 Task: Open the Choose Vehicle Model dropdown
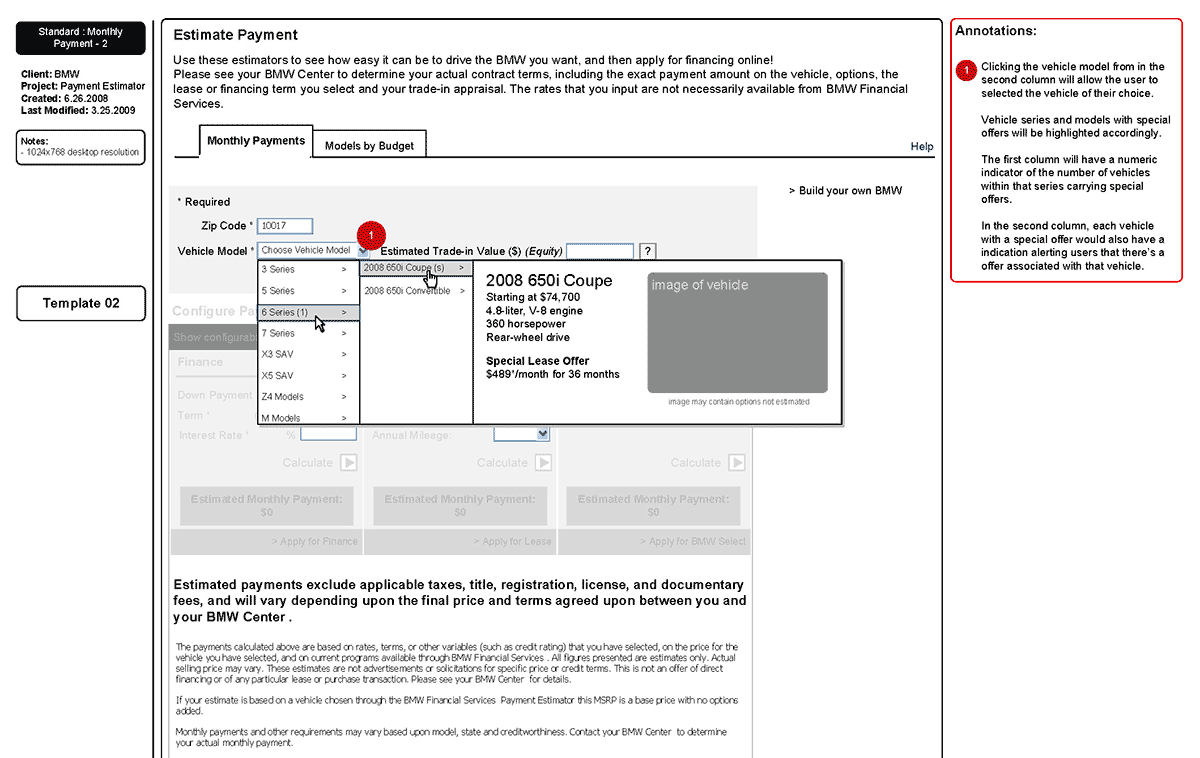point(312,250)
